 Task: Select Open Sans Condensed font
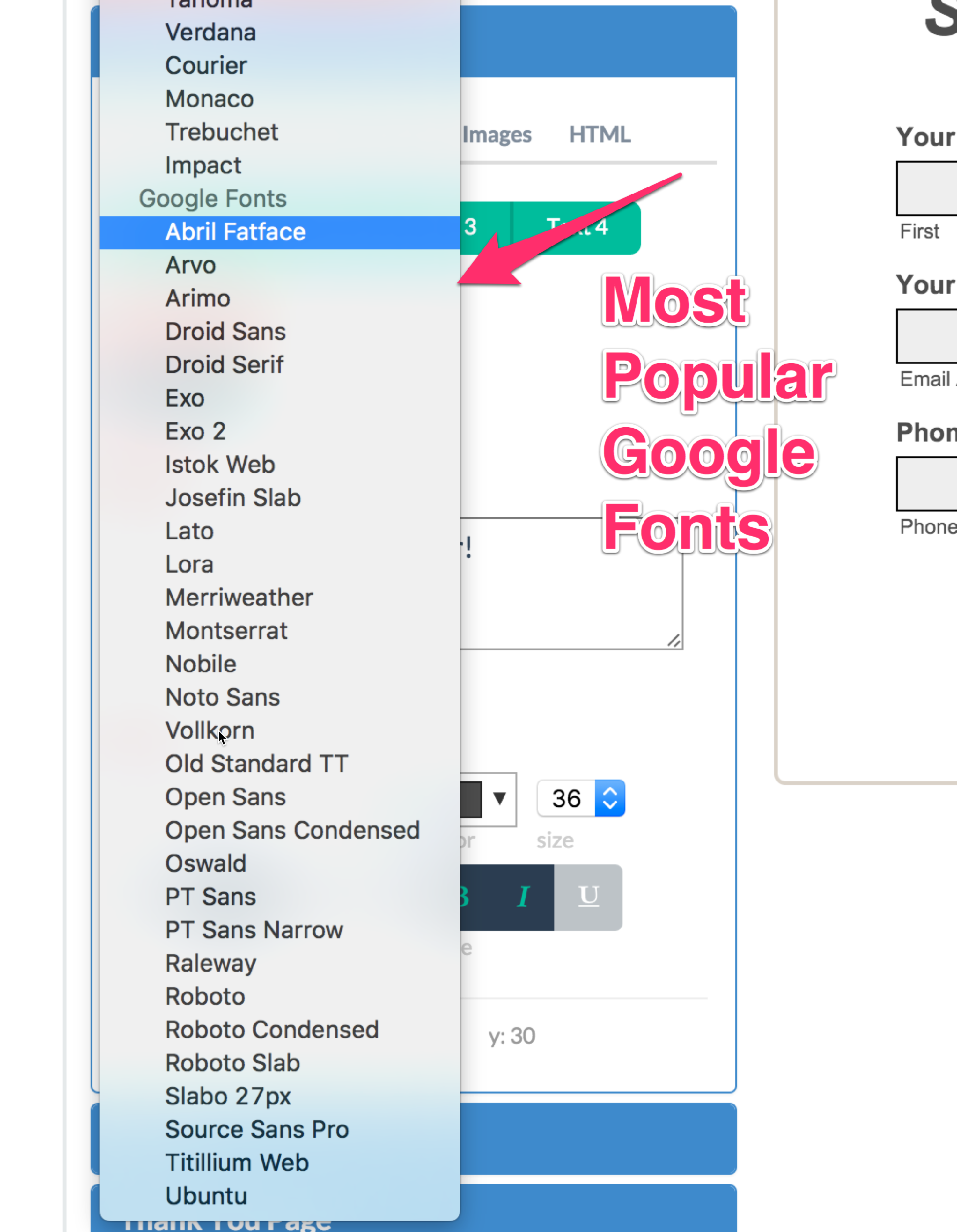pos(292,830)
